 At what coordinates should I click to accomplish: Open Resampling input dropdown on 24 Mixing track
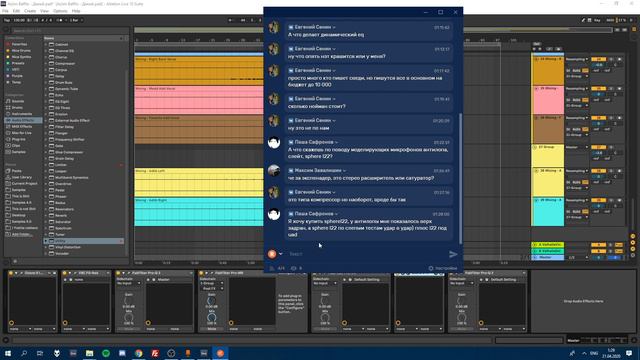577,59
